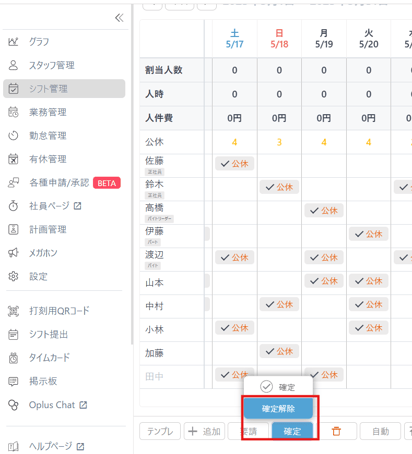Open グラフ chart icon in sidebar

tap(13, 42)
